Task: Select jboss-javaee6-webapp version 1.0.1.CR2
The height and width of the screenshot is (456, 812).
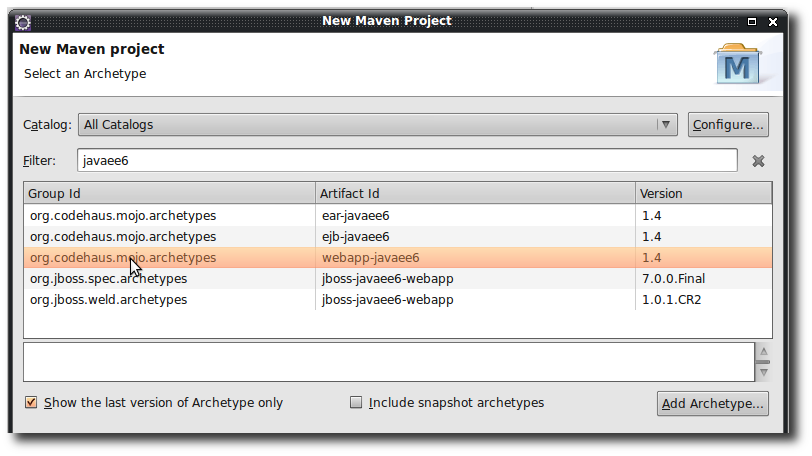Action: (x=398, y=300)
